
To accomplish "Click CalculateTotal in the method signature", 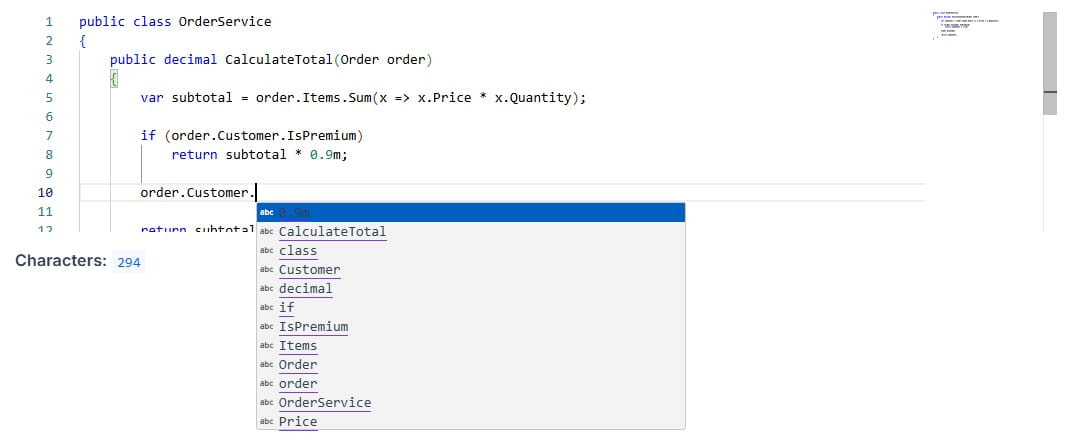I will 279,60.
